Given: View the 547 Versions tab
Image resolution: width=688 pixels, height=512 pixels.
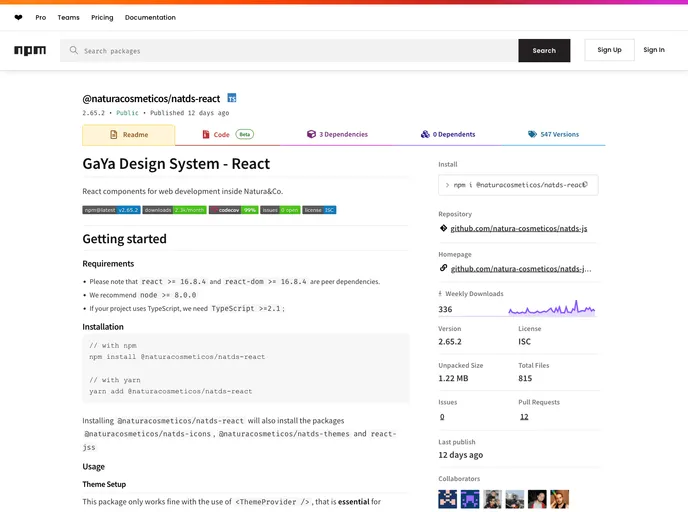Looking at the screenshot, I should 553,134.
